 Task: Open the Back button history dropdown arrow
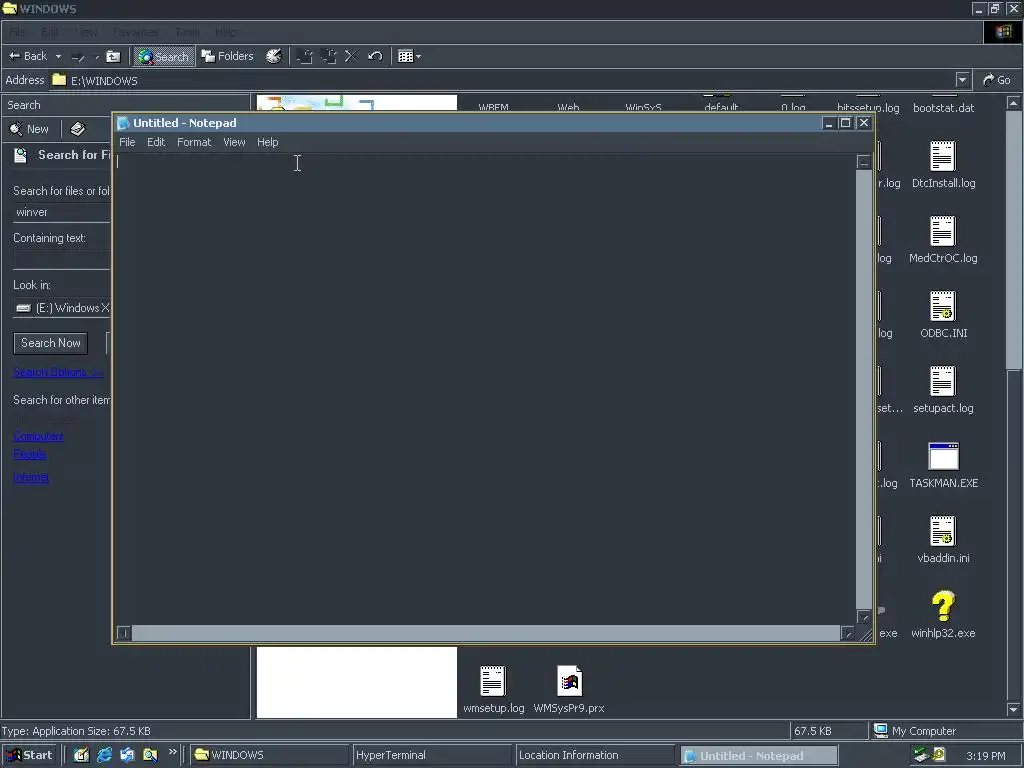point(58,57)
